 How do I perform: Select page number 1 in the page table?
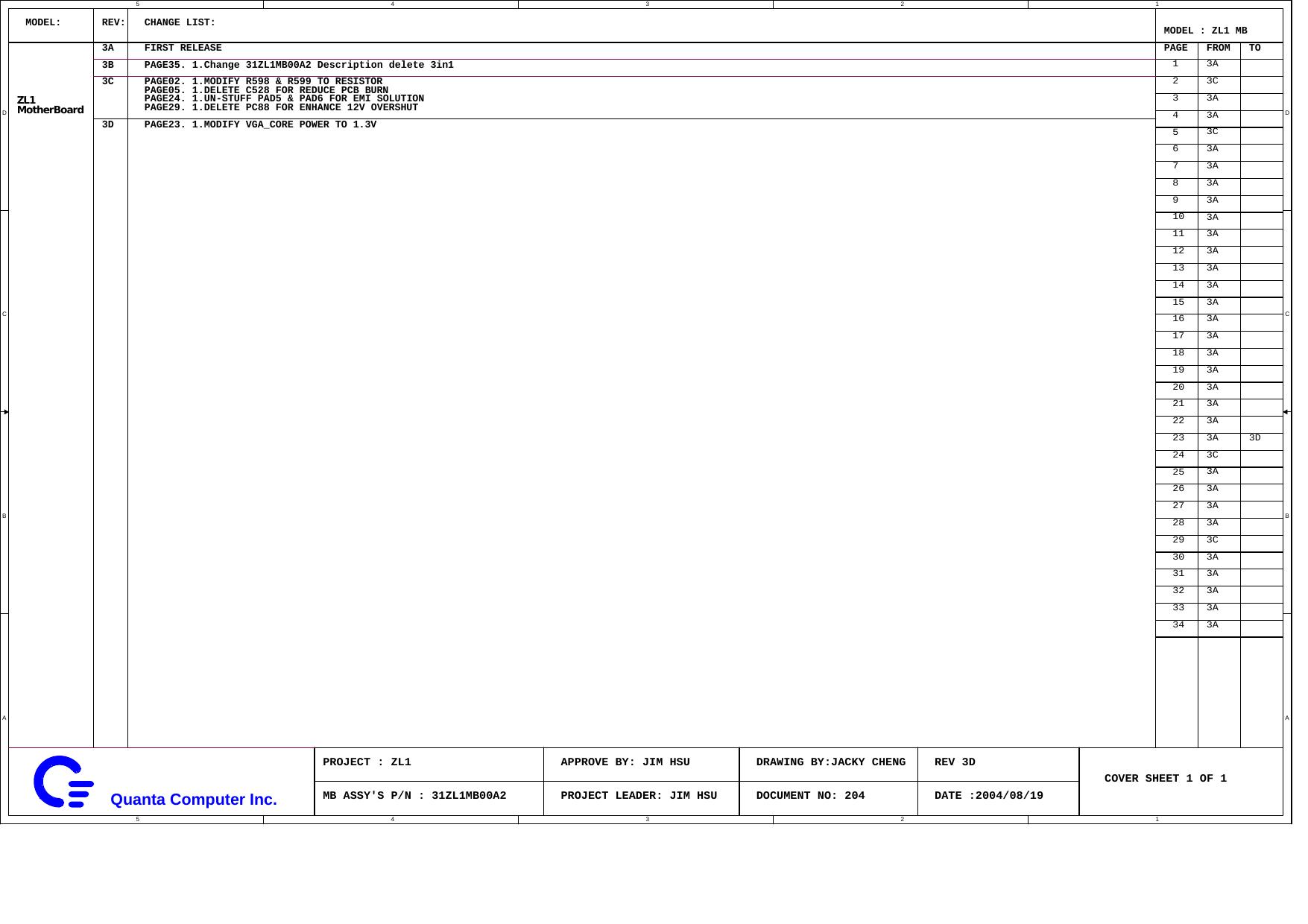(x=1175, y=64)
